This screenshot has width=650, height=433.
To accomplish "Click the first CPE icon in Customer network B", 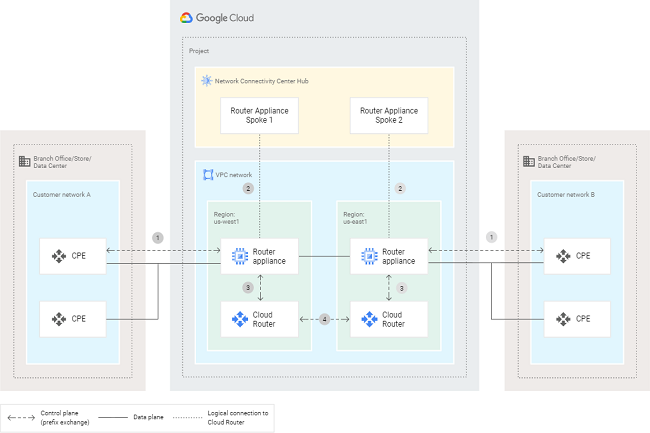I will (563, 256).
